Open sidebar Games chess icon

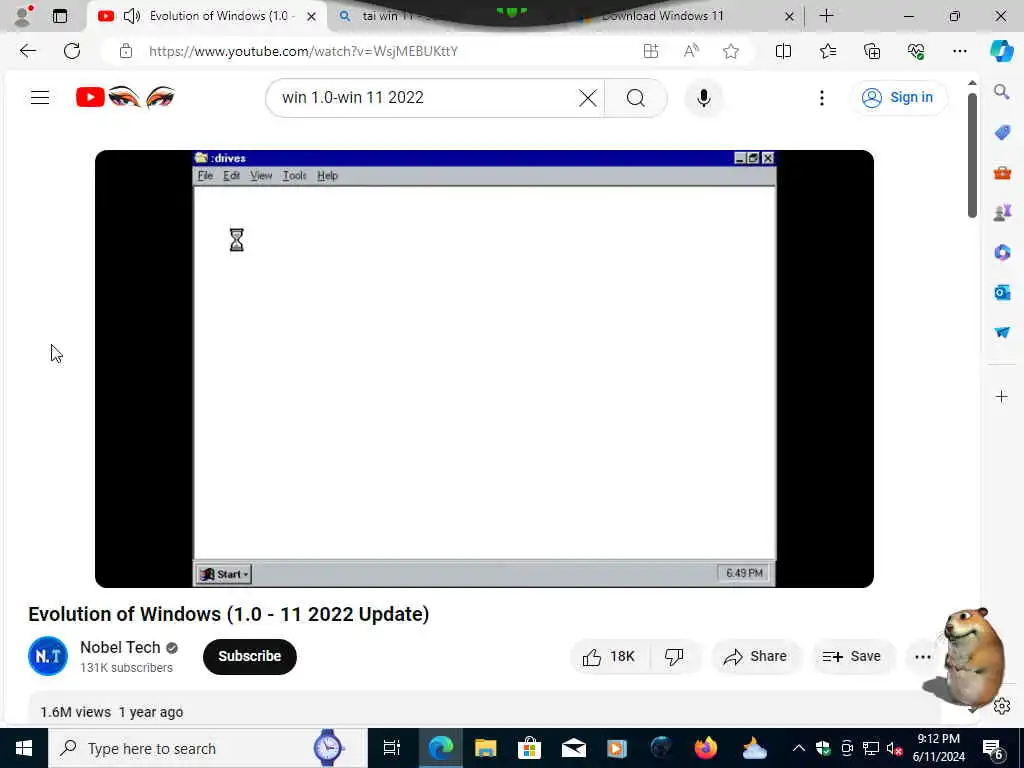pos(1002,212)
